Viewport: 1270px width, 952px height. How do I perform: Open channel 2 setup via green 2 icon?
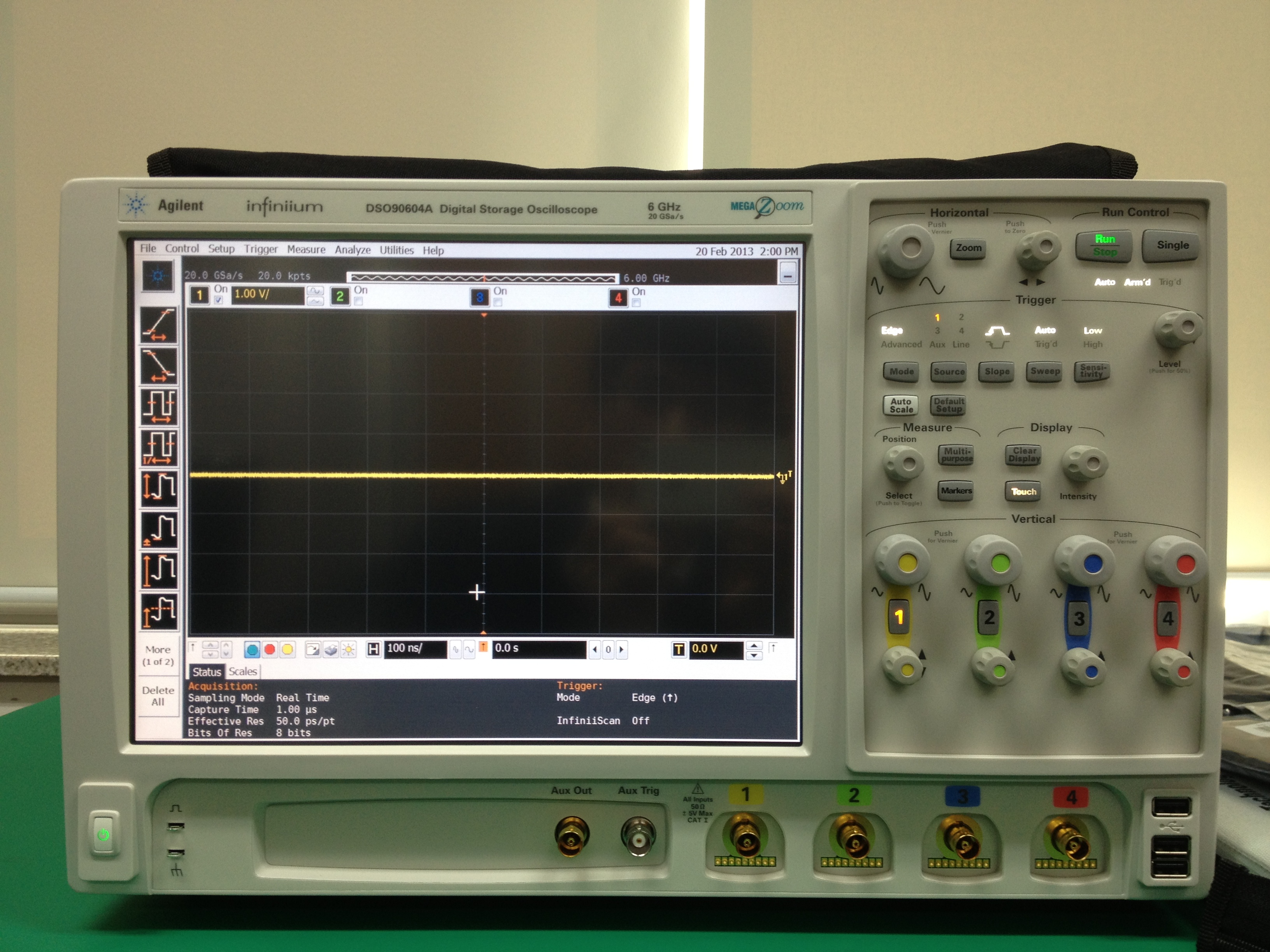[x=340, y=296]
